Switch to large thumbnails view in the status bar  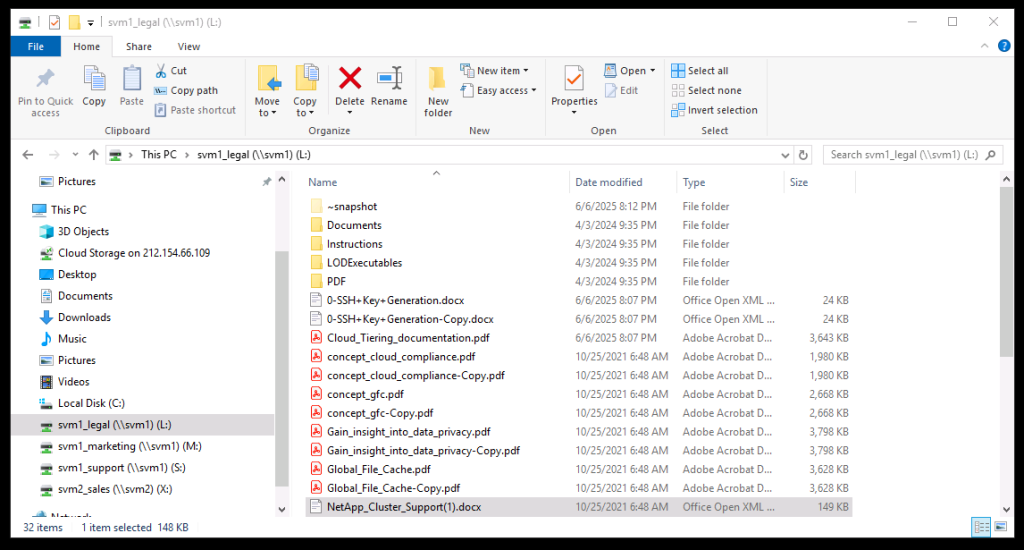(1001, 527)
